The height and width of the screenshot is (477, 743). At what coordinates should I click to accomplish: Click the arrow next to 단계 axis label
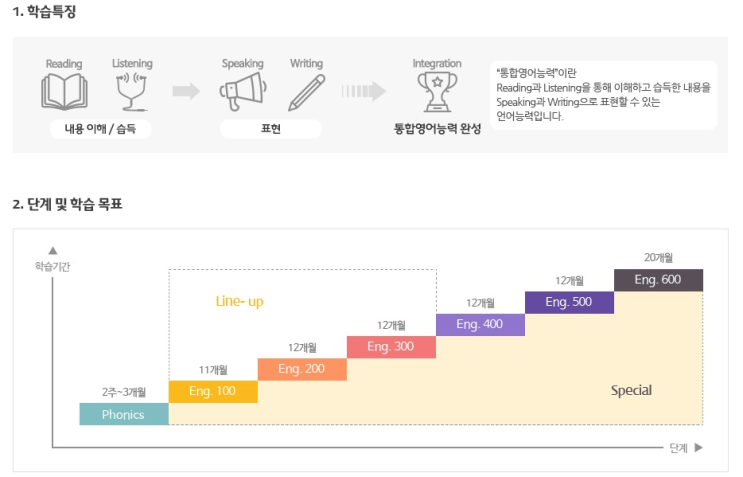pyautogui.click(x=698, y=447)
